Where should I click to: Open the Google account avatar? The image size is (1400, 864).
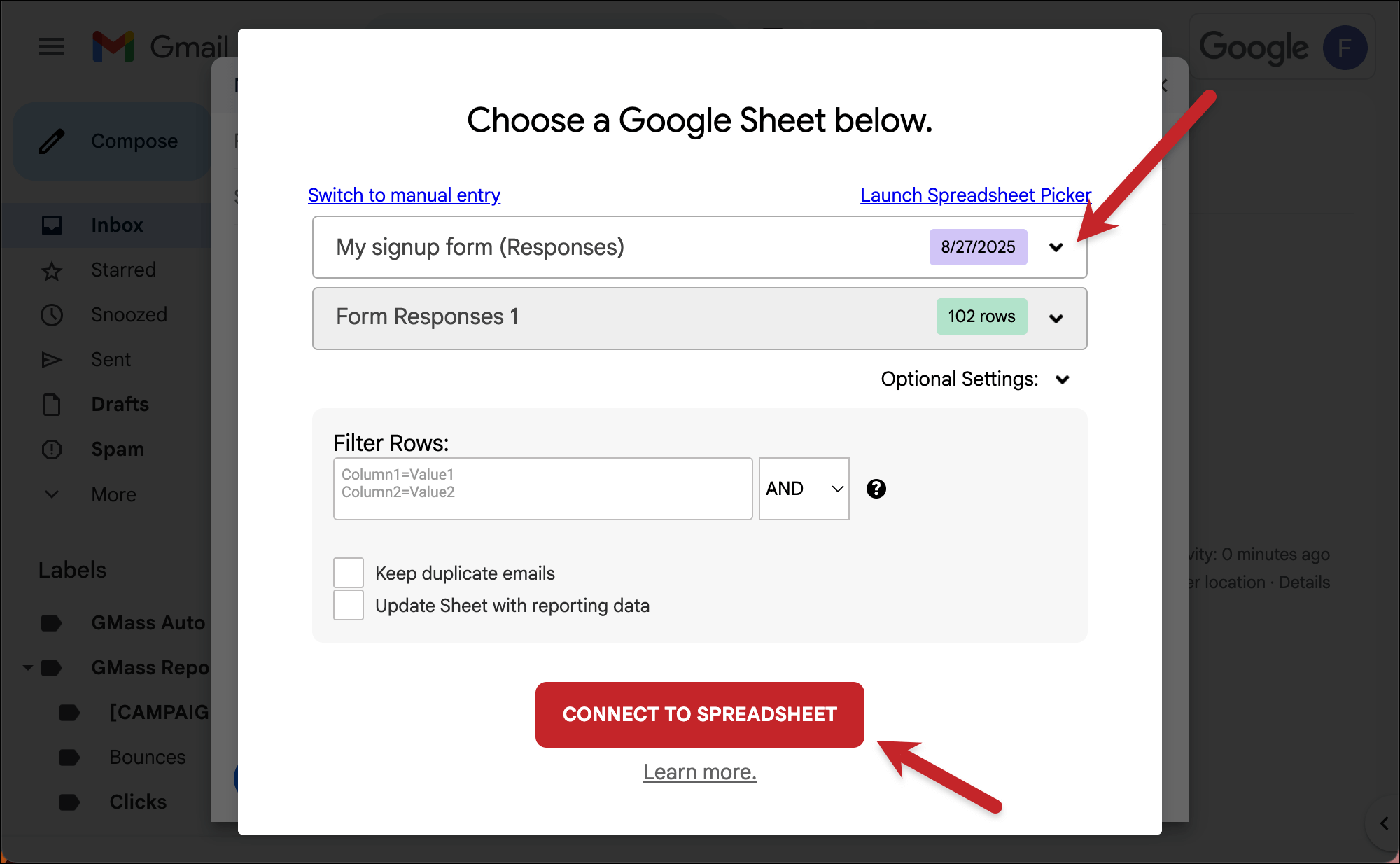pyautogui.click(x=1345, y=47)
